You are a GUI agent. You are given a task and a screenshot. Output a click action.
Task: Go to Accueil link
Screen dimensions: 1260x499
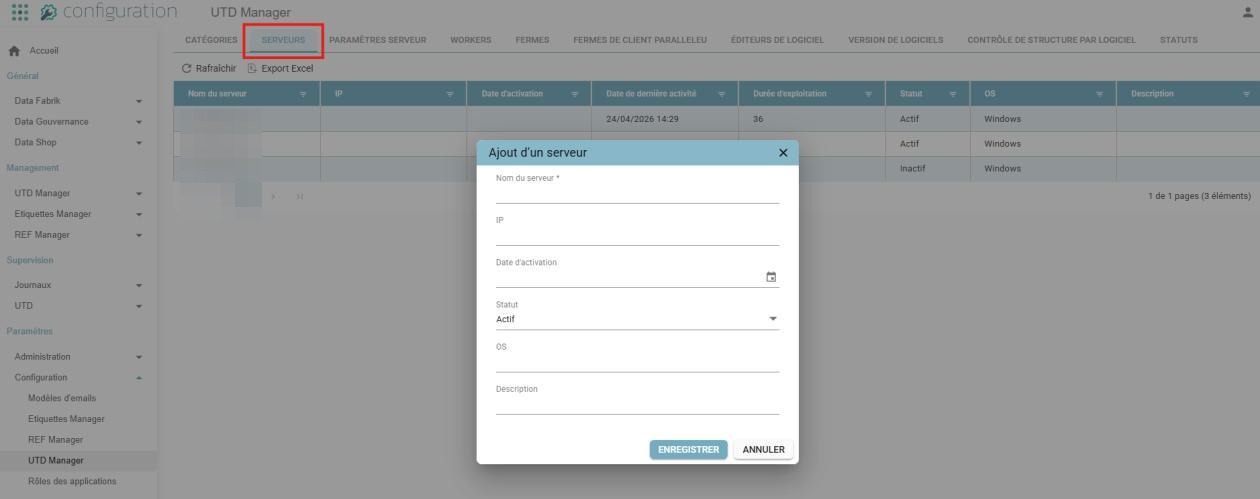[x=44, y=51]
